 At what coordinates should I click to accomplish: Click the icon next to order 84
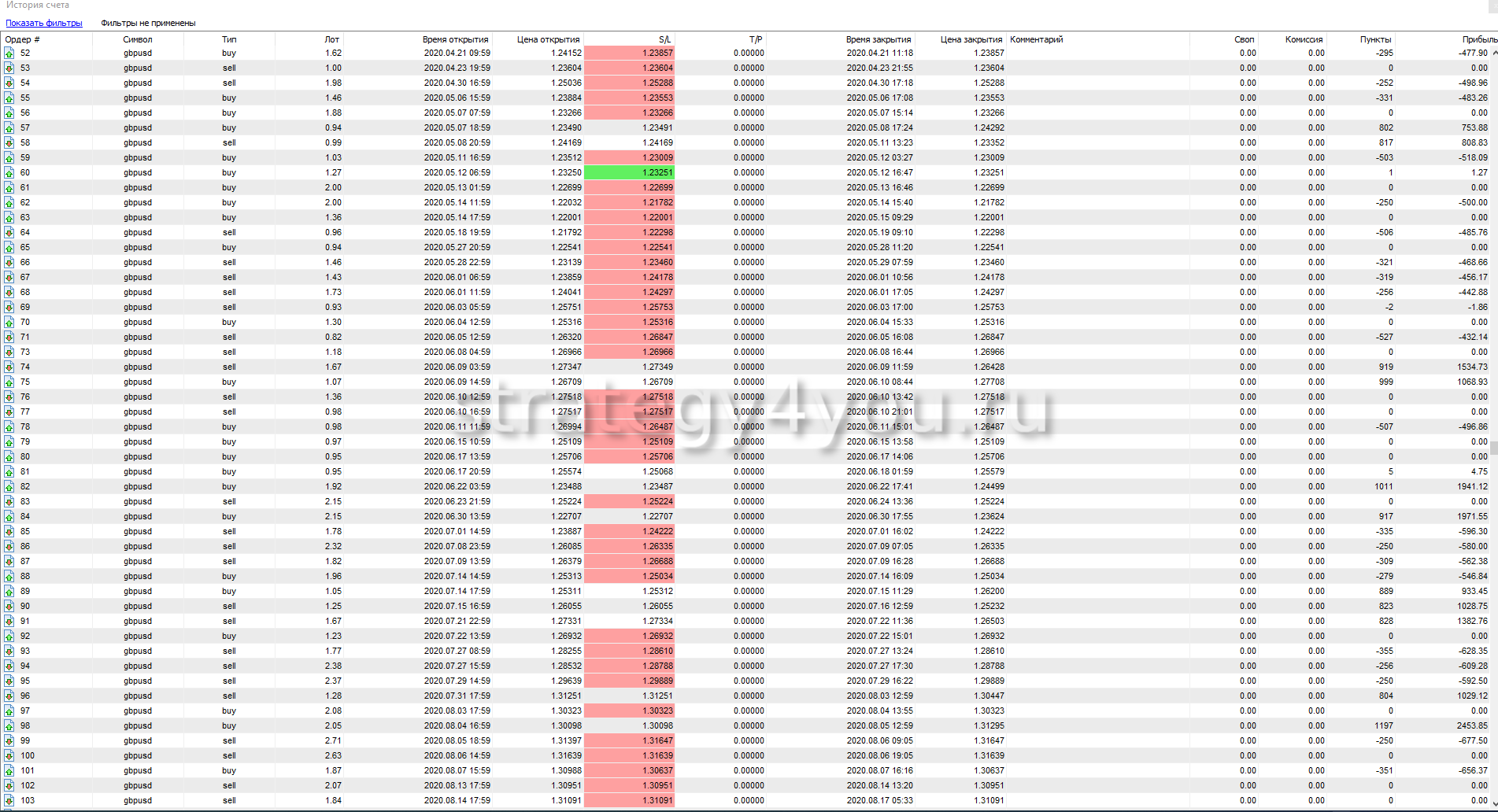[x=9, y=517]
